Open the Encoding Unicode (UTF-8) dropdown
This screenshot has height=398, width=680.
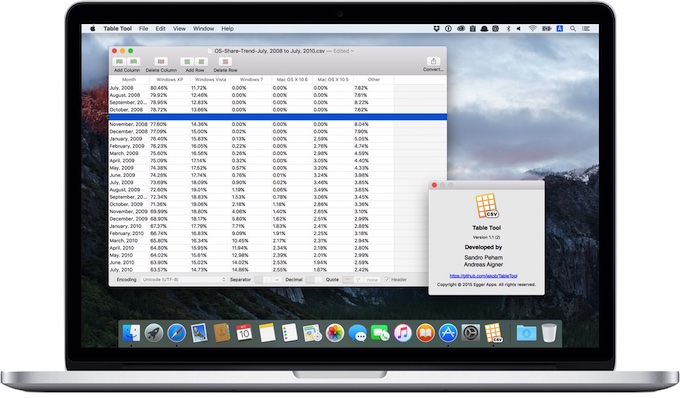183,280
